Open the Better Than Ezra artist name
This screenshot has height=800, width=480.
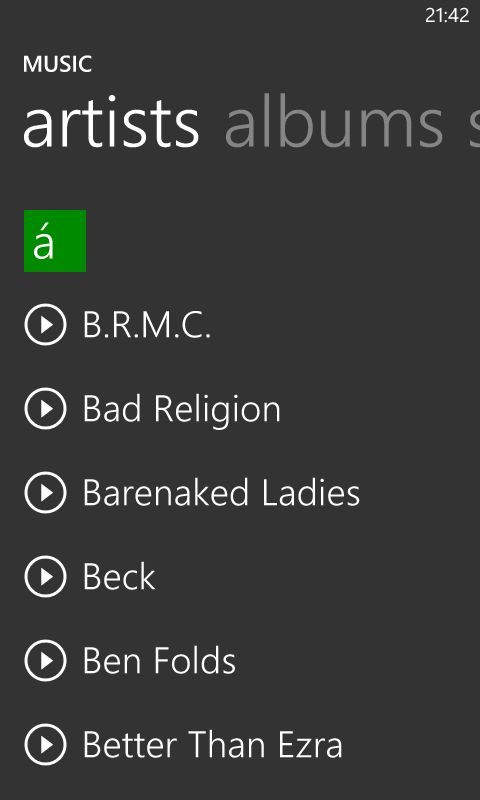click(x=213, y=745)
